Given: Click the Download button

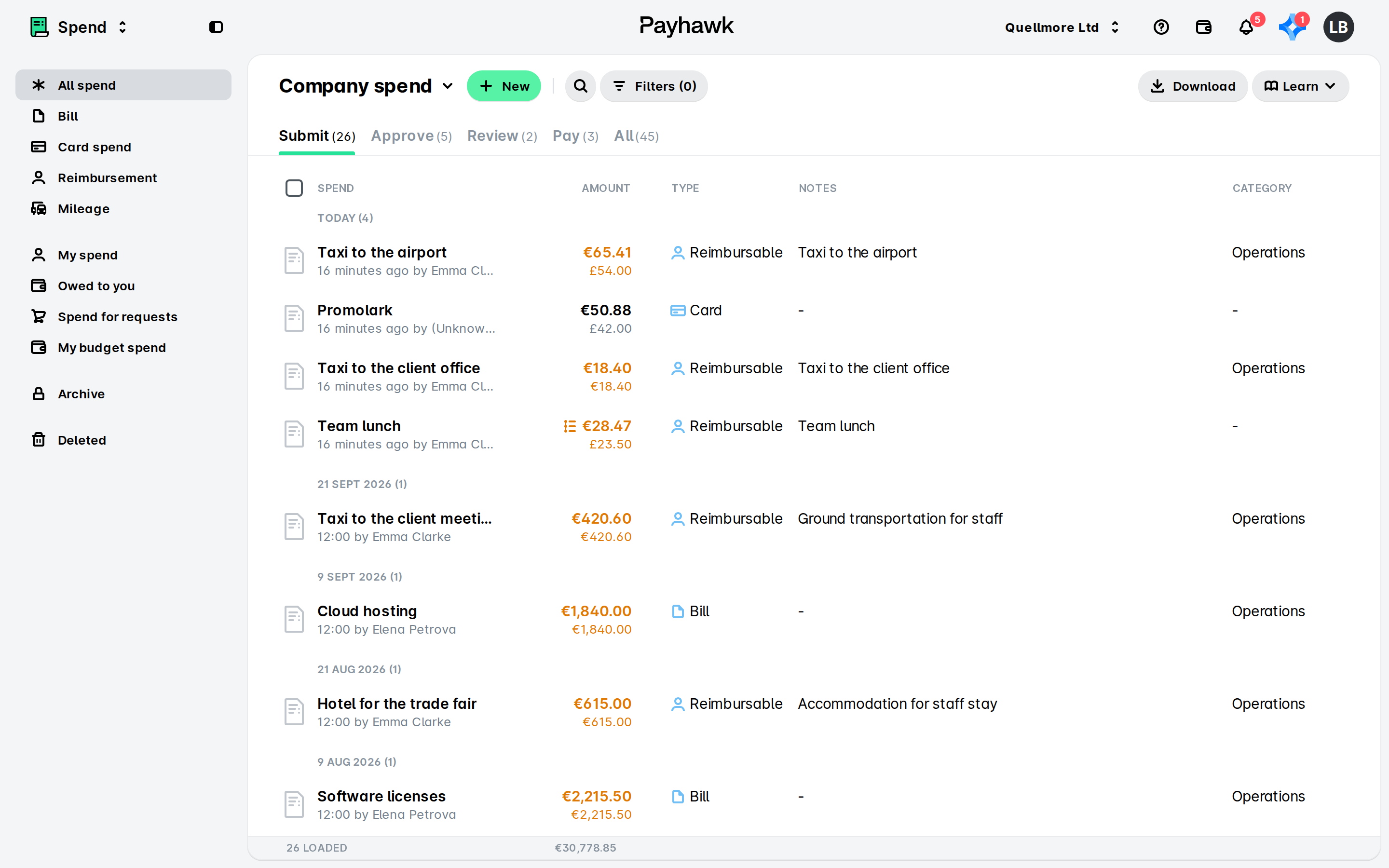Looking at the screenshot, I should (x=1193, y=86).
